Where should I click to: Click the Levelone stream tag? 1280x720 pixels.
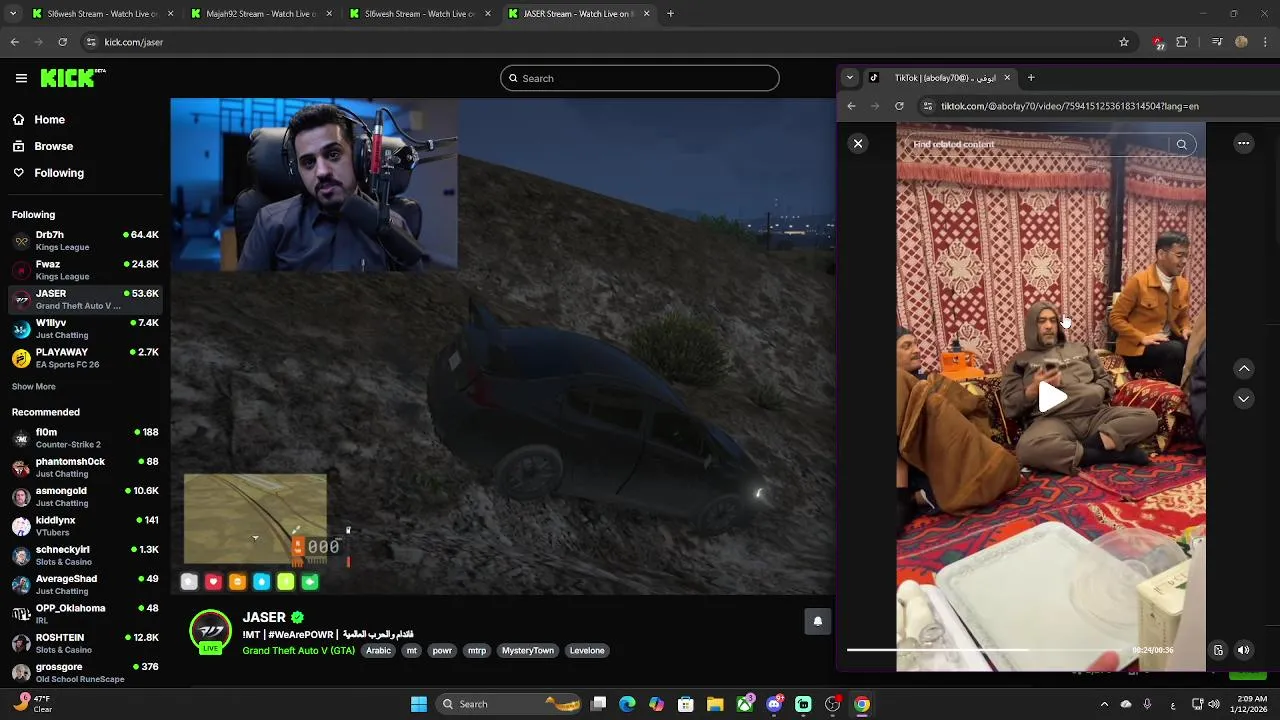coord(587,650)
